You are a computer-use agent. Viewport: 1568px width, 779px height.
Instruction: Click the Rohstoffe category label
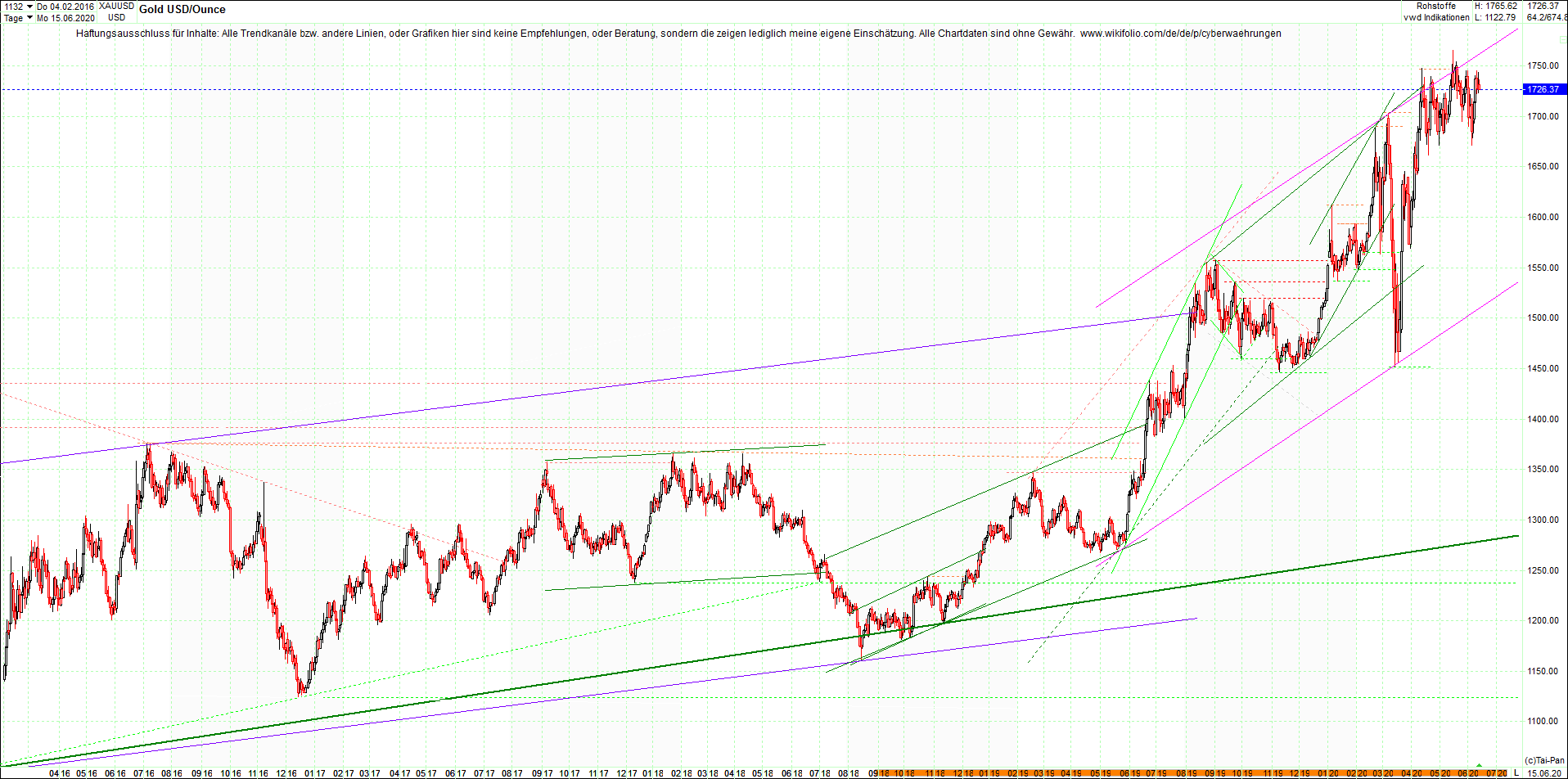click(x=1436, y=7)
